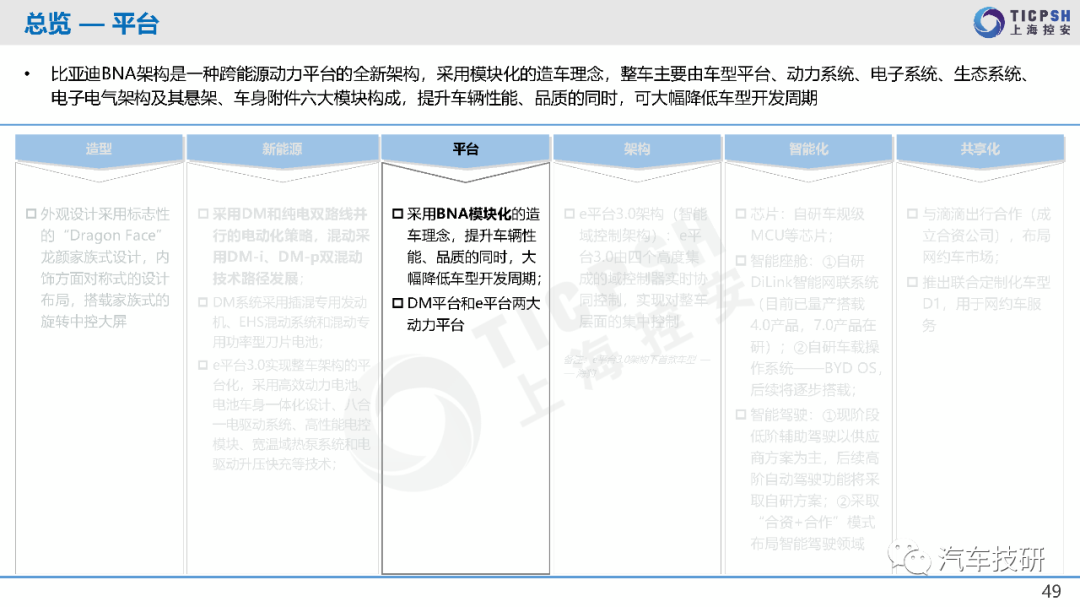Click the line 后续将逐步搭载
This screenshot has width=1080, height=607.
coord(803,390)
